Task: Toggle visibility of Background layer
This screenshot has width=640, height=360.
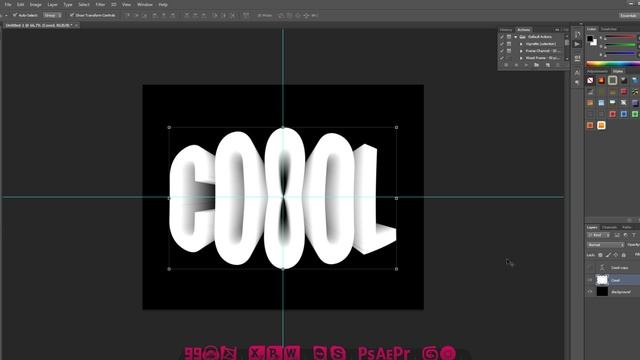Action: coord(590,292)
